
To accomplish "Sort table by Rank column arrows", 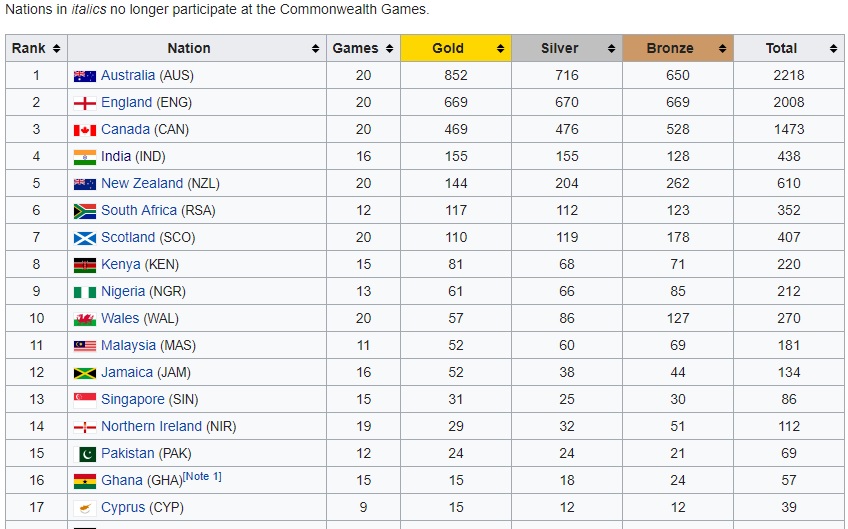I will [56, 49].
